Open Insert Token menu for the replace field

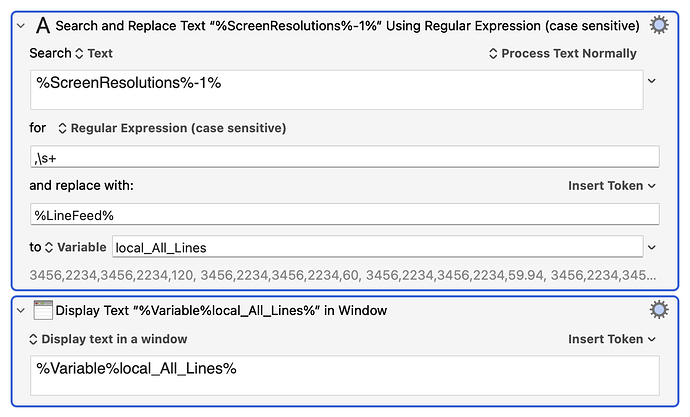pyautogui.click(x=612, y=186)
